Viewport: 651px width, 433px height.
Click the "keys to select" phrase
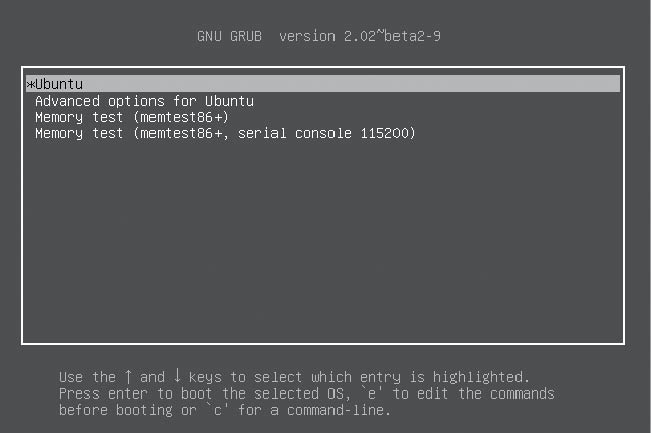pyautogui.click(x=244, y=377)
